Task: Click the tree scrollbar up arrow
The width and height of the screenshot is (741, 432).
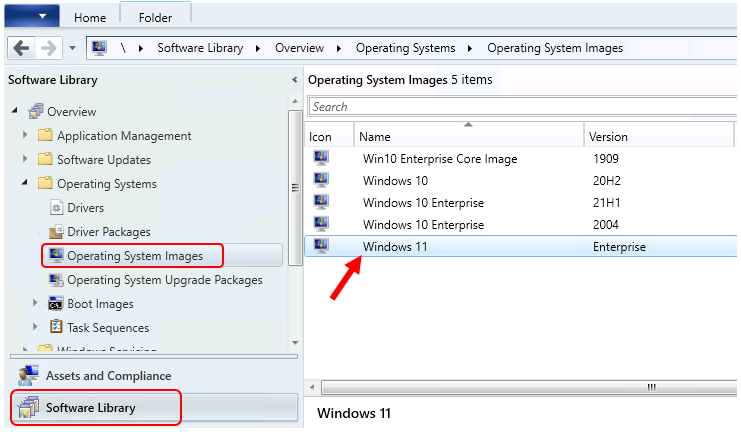Action: (295, 101)
